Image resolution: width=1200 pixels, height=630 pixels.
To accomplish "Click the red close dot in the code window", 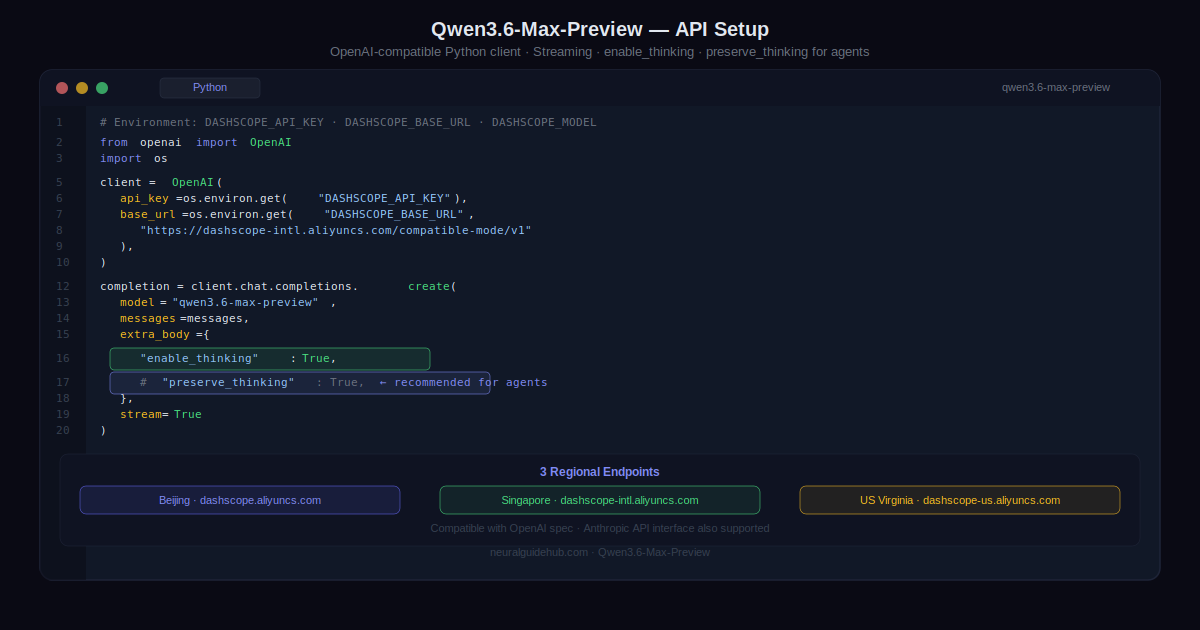I will [x=62, y=88].
